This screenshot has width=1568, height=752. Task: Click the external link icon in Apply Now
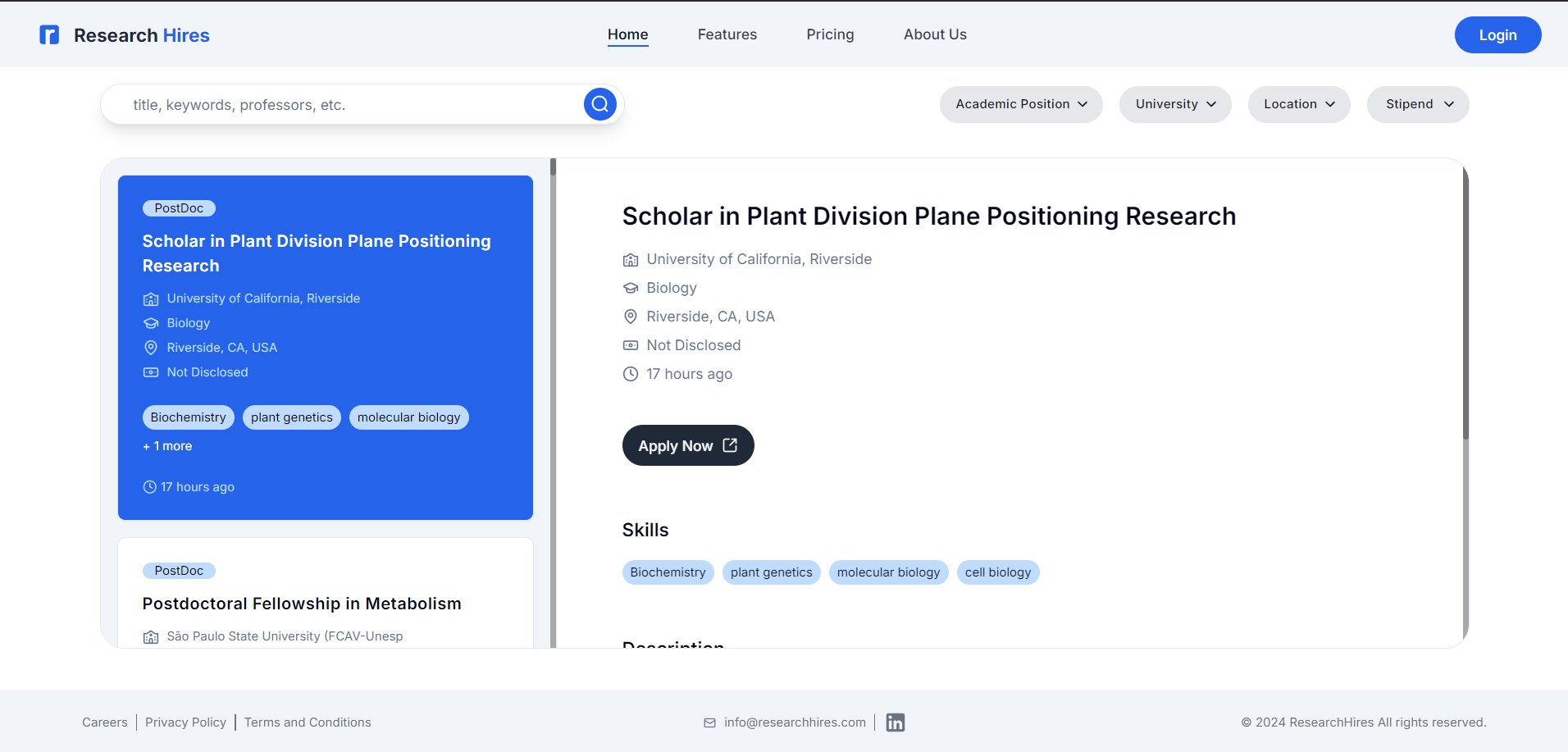pyautogui.click(x=730, y=445)
